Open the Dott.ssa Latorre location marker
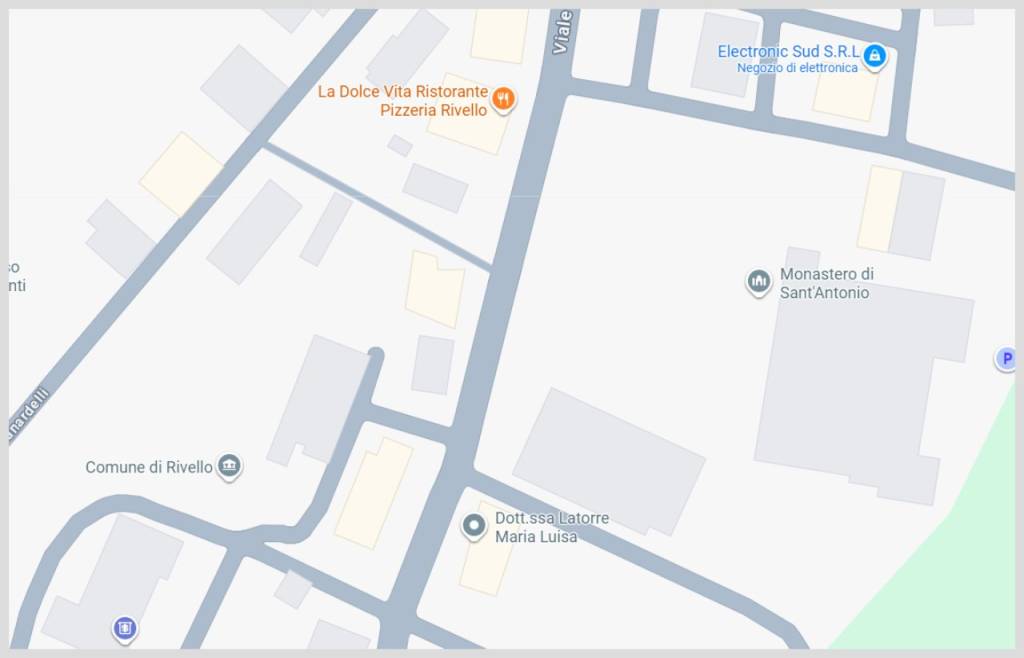This screenshot has width=1024, height=658. click(x=474, y=526)
